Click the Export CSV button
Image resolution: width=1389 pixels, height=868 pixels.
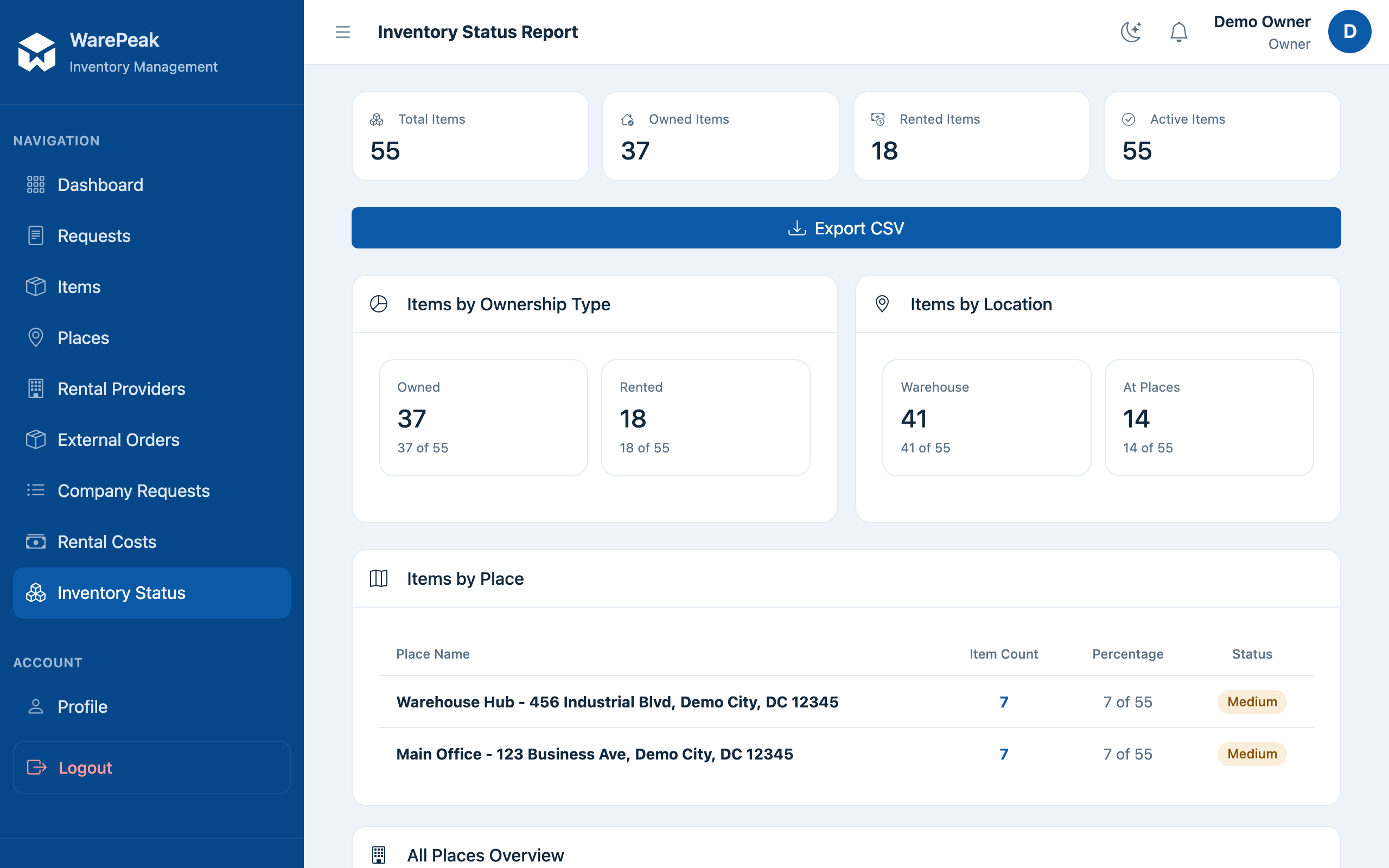846,228
